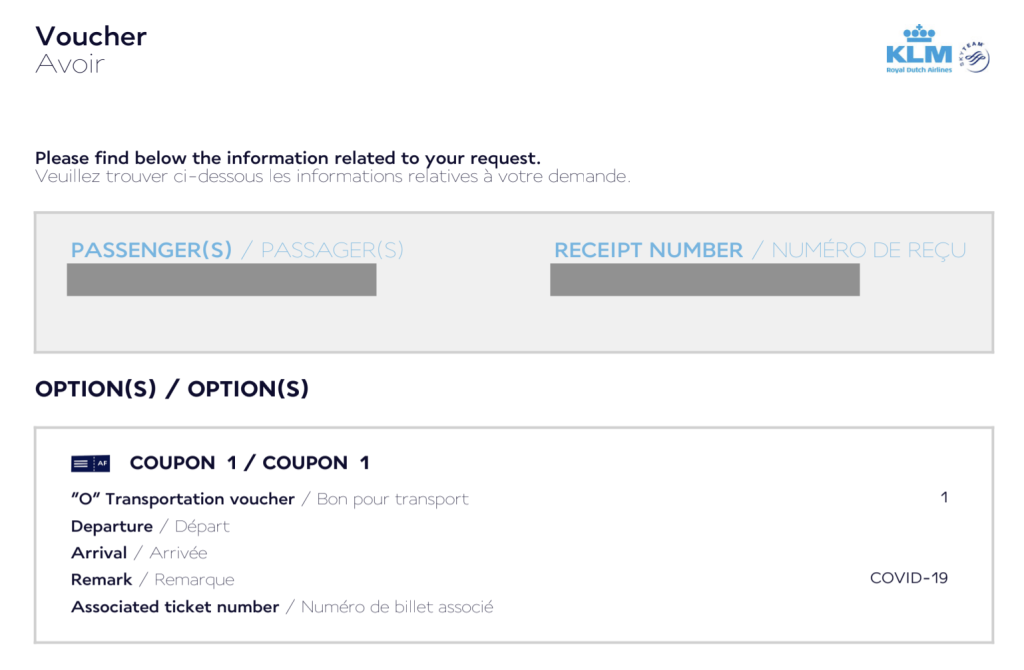Click the Associated ticket number label

coord(175,607)
